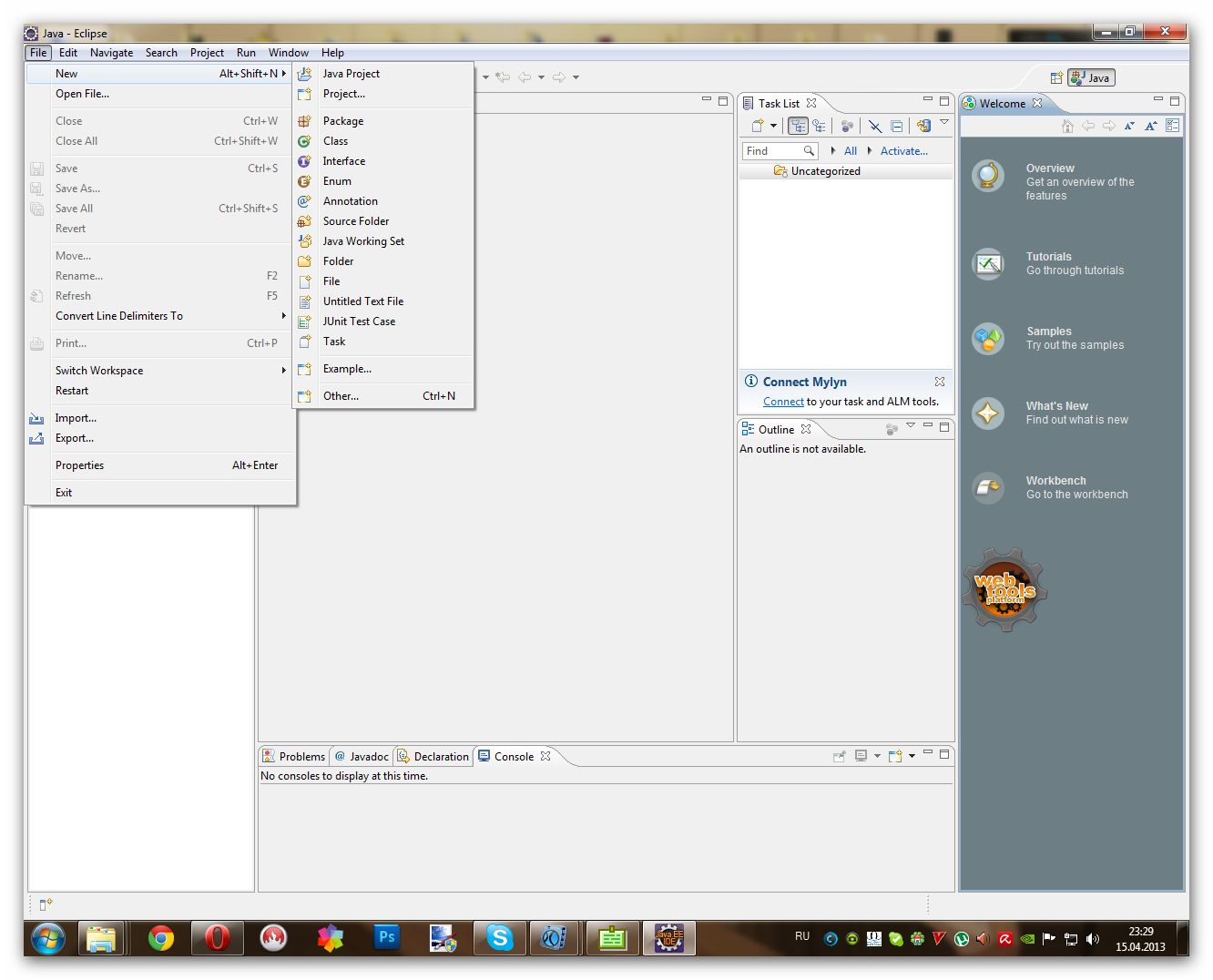
Task: Collapse all items in Task List
Action: point(896,126)
